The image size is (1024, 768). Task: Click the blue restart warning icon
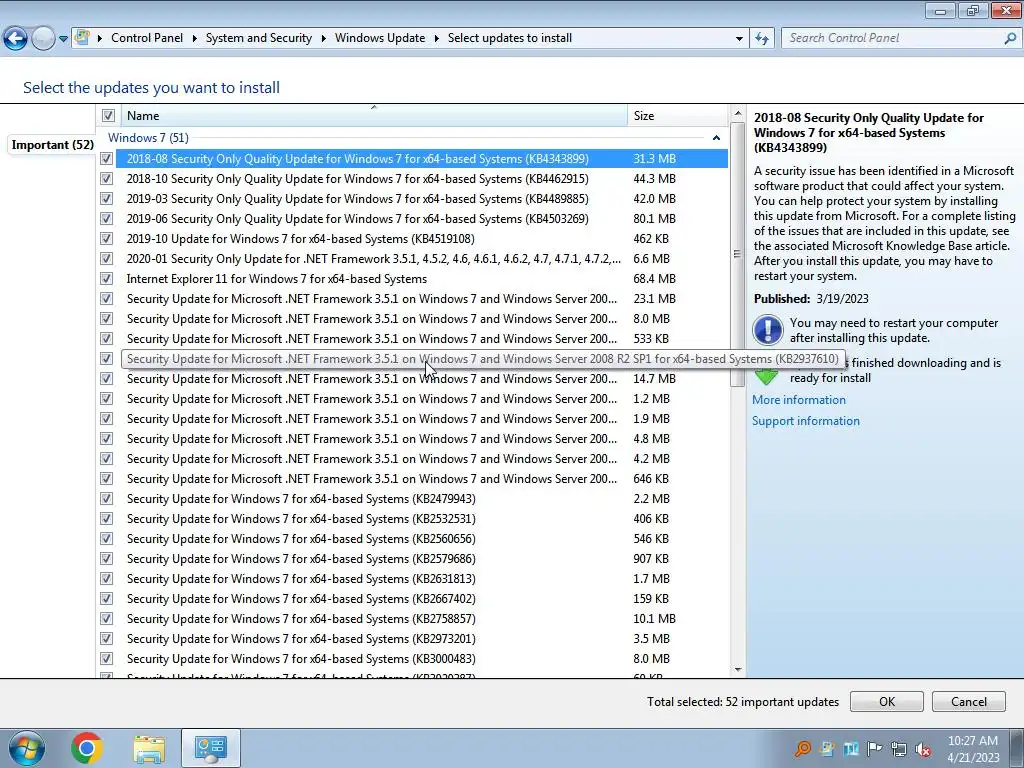[768, 330]
